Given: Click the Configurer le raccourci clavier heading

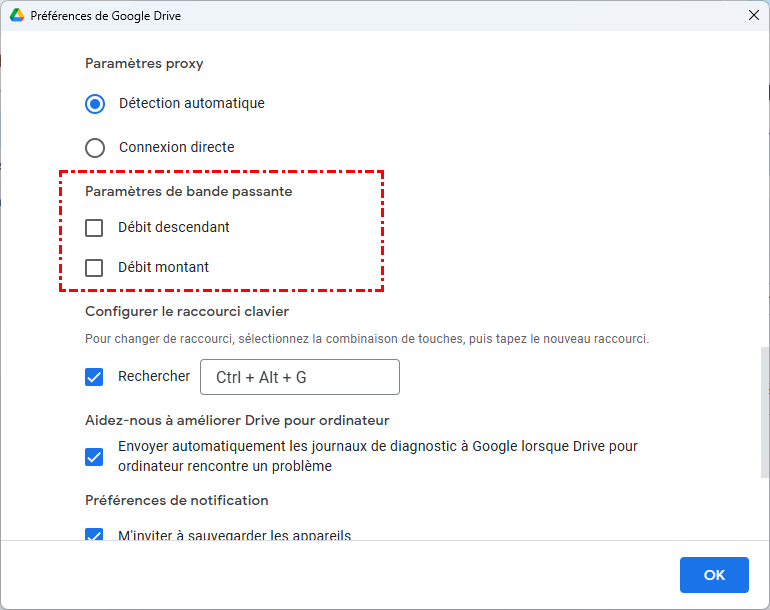Looking at the screenshot, I should pyautogui.click(x=187, y=311).
